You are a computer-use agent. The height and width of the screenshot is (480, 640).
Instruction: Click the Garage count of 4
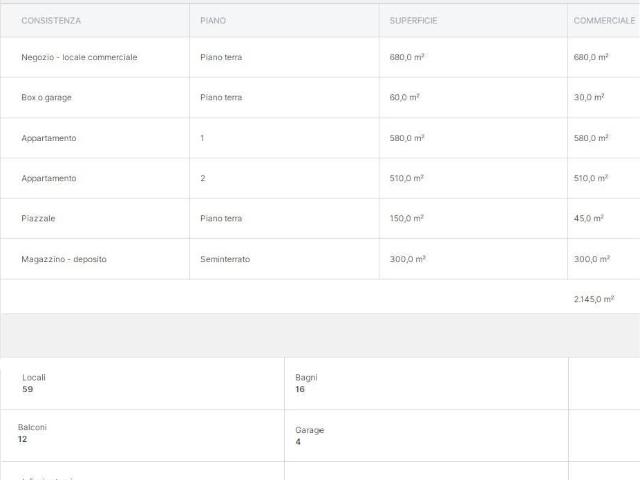[298, 441]
